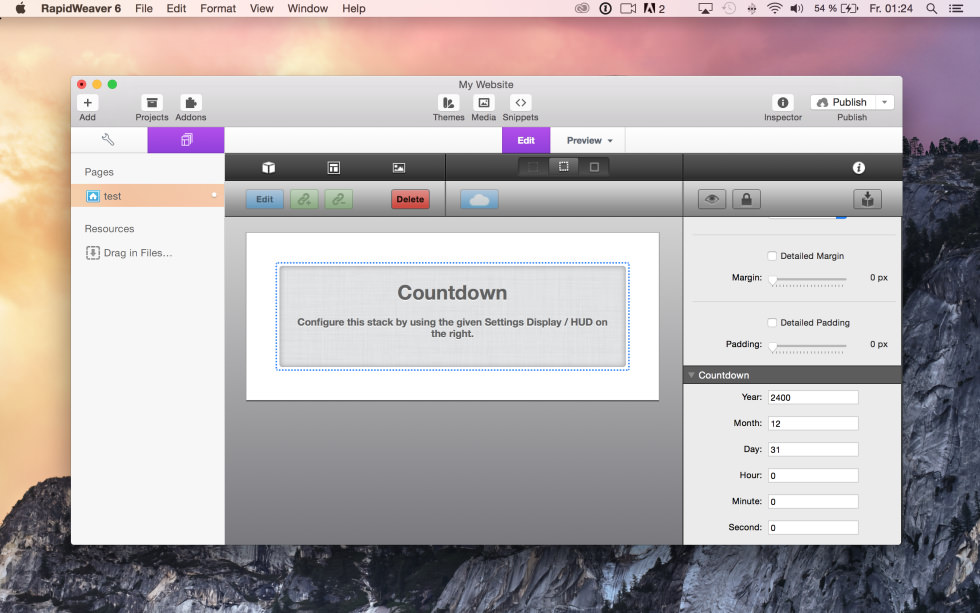Open the Projects toolbar icon

(152, 102)
